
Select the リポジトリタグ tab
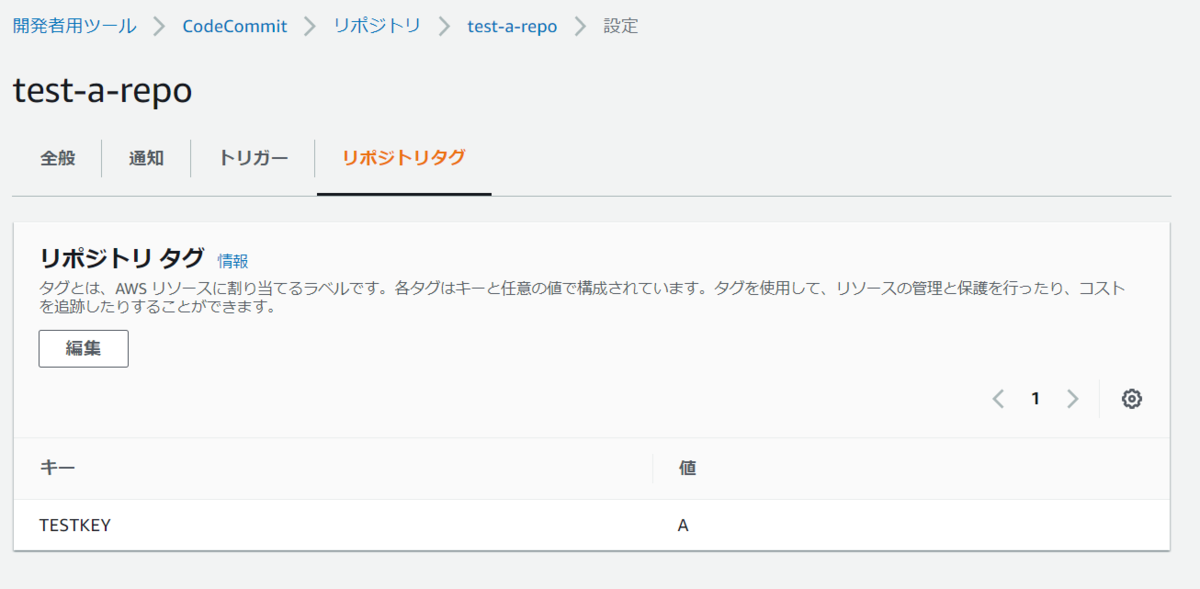pos(404,158)
